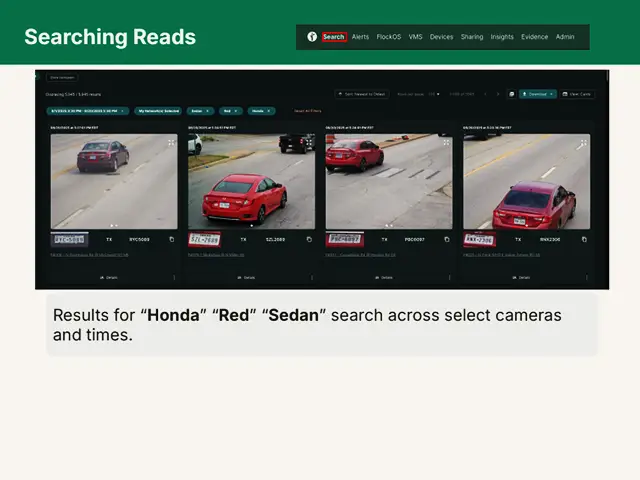Remove the Sedan filter chip
This screenshot has width=640, height=480.
[208, 110]
